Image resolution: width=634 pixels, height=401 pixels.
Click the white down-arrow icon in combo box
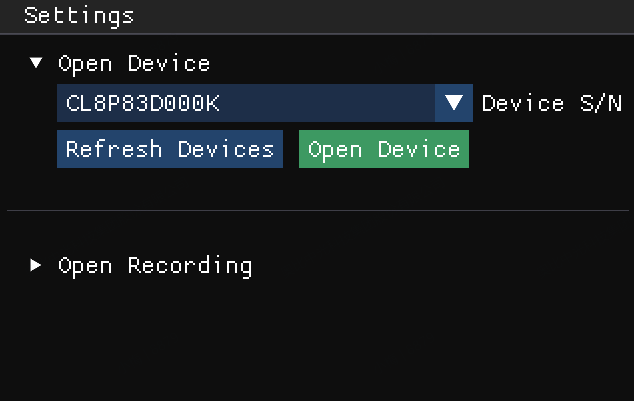[455, 102]
